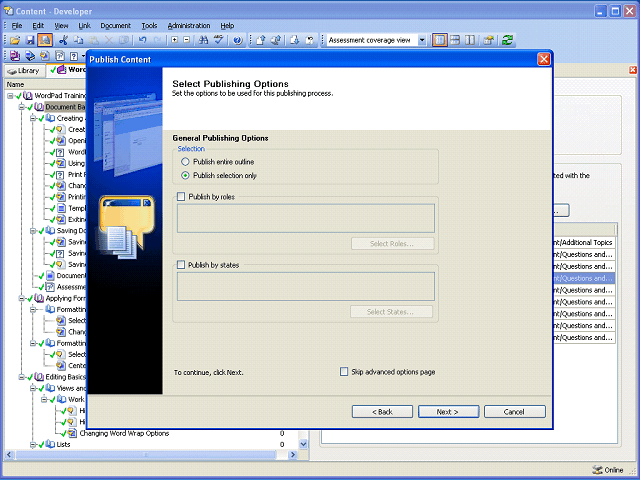Click the outline vertical scrollbar down arrow
The image size is (640, 480).
tap(303, 444)
